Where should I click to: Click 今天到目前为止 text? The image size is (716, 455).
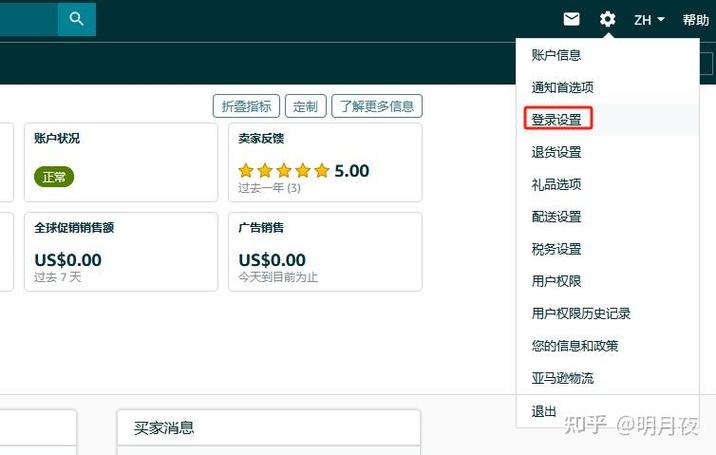pyautogui.click(x=278, y=277)
